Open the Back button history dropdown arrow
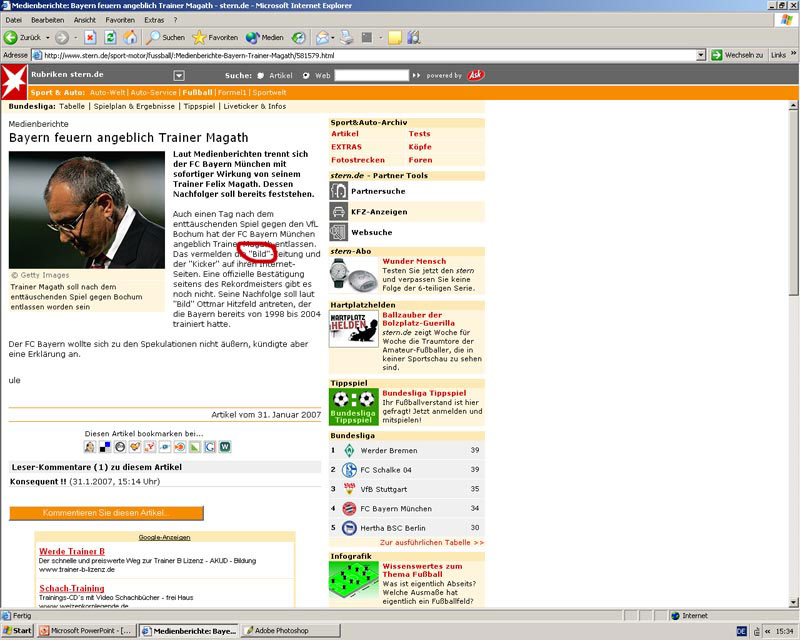This screenshot has height=640, width=800. coord(48,37)
